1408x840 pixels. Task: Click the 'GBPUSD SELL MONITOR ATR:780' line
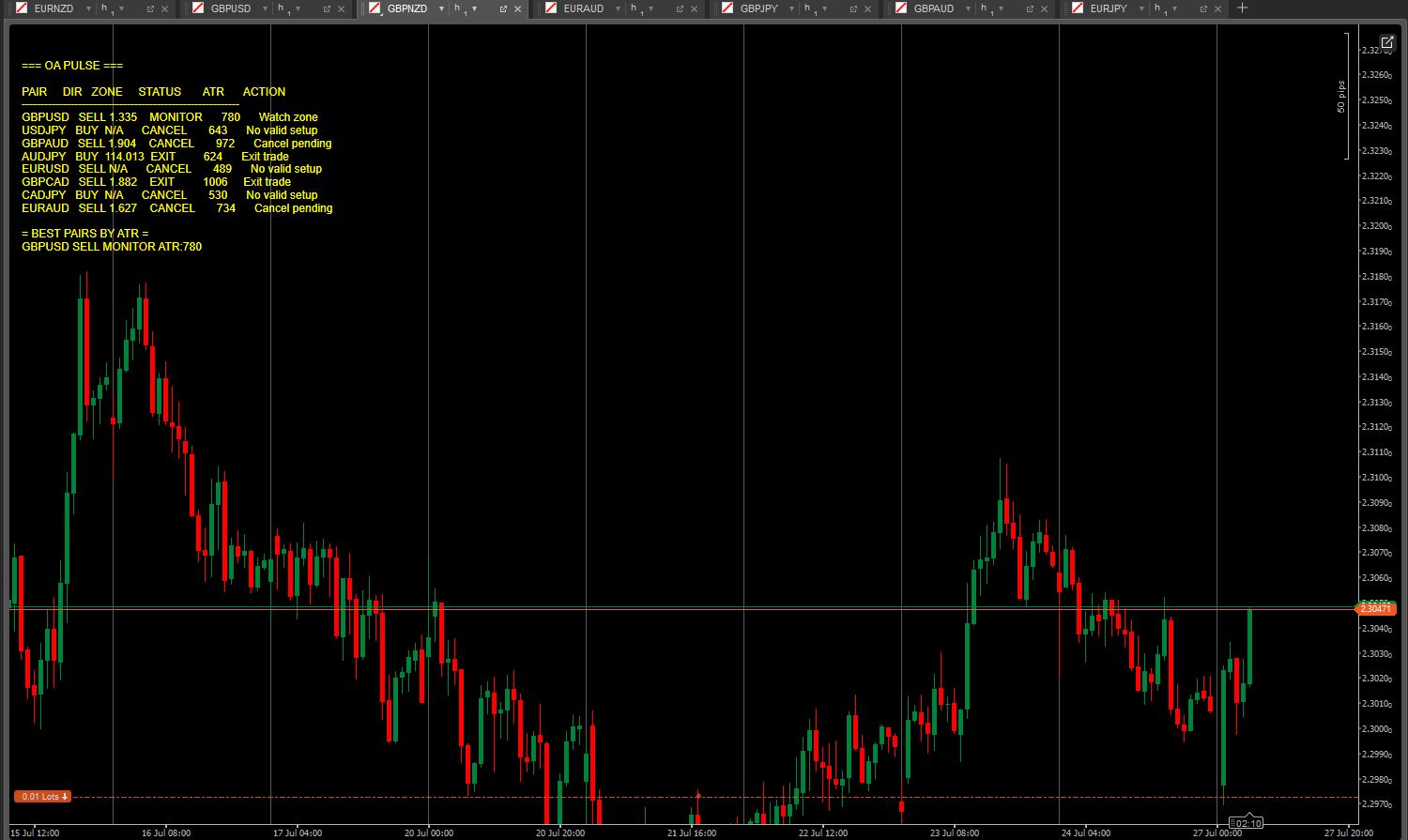(112, 247)
